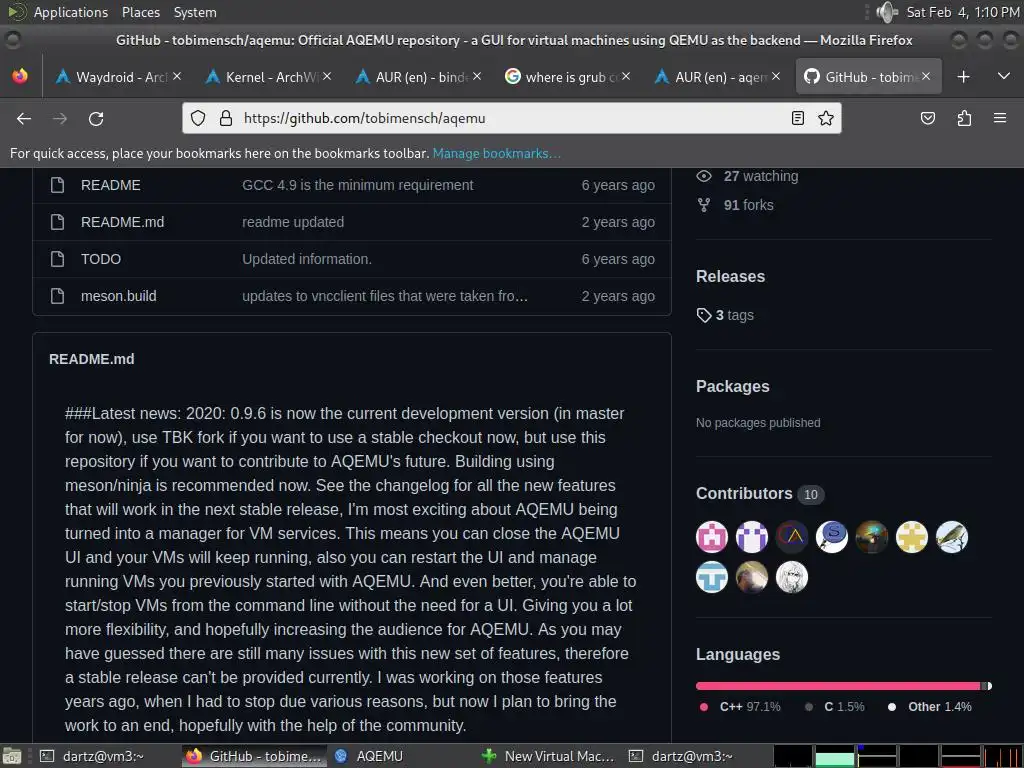Open yellow identicon contributor avatar
Viewport: 1024px width, 768px height.
point(912,537)
